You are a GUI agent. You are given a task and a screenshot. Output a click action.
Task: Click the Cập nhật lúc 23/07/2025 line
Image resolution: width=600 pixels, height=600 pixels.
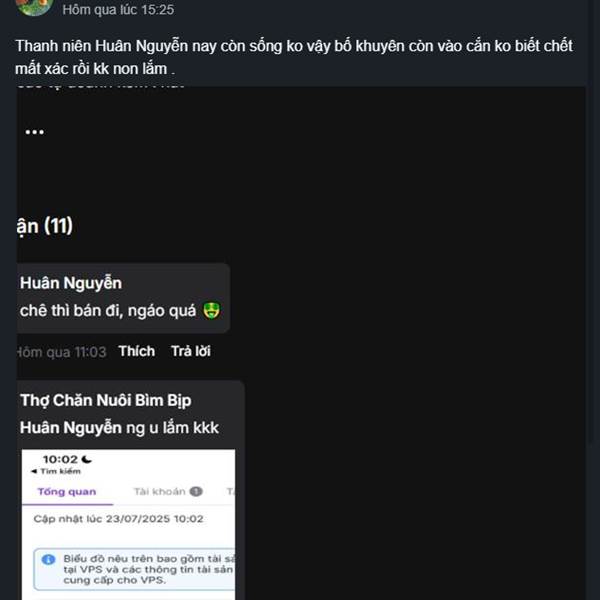pos(118,519)
